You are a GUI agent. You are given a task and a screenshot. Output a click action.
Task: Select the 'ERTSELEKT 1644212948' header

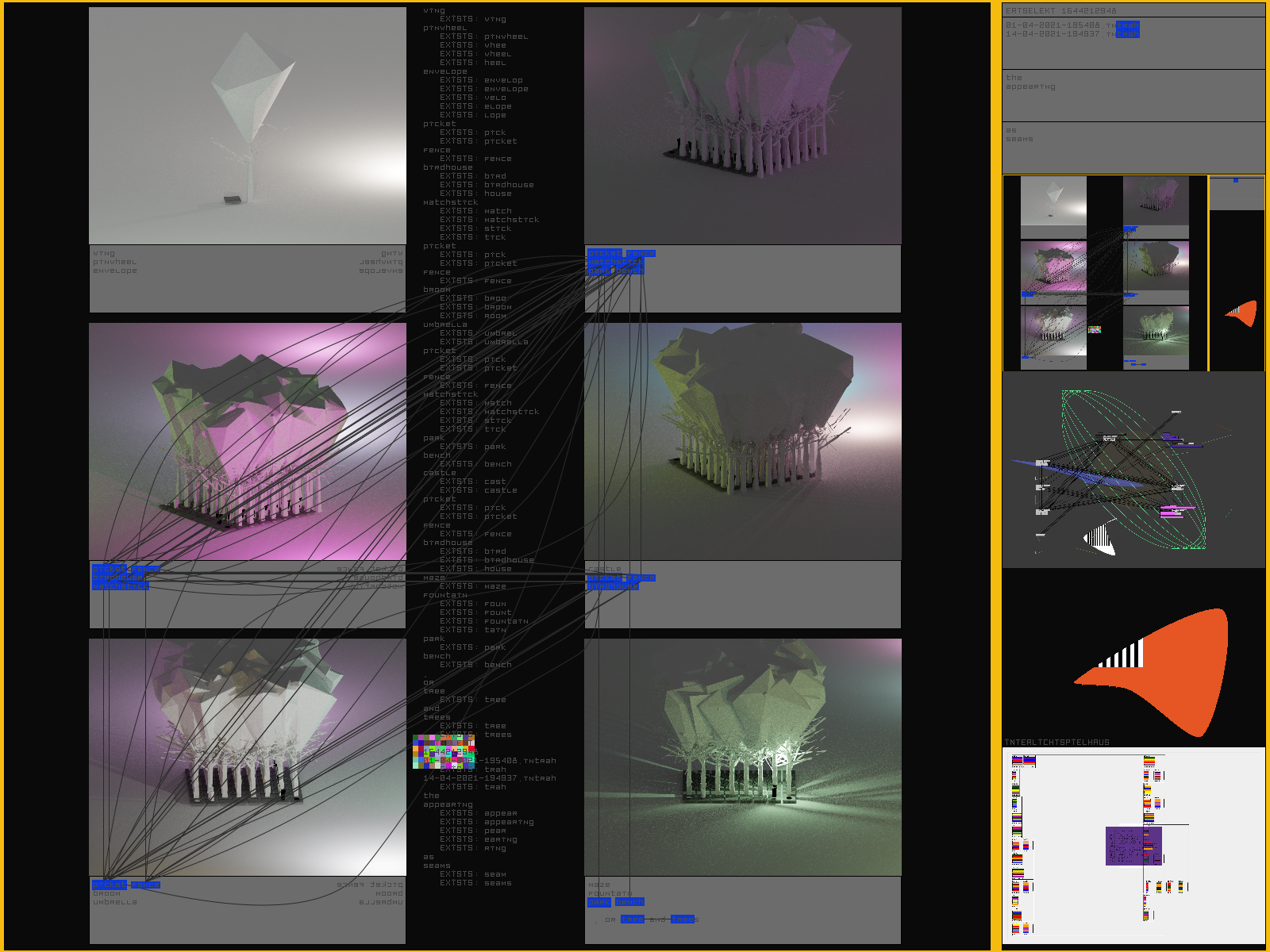[x=1061, y=10]
